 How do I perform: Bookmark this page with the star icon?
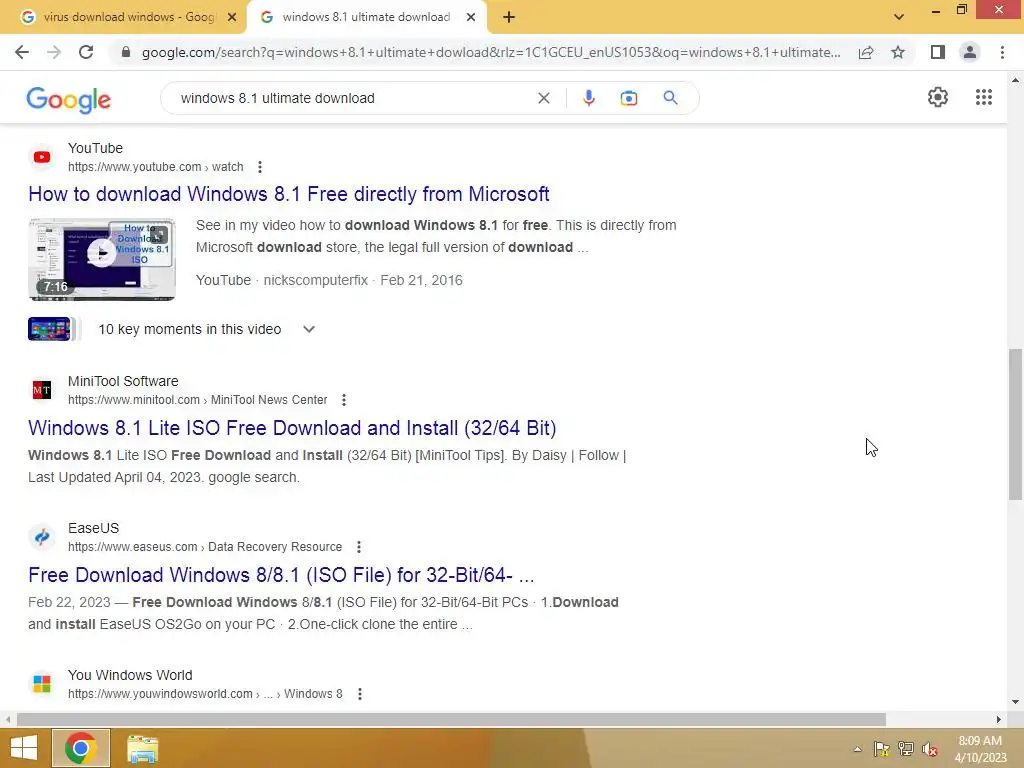coord(898,52)
